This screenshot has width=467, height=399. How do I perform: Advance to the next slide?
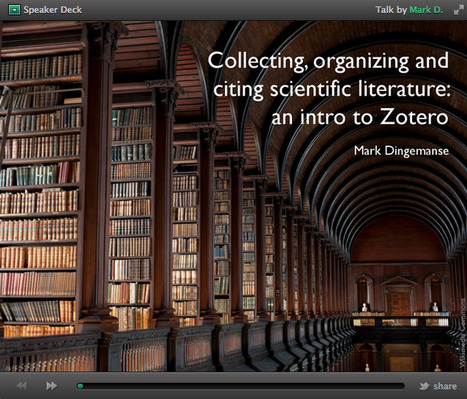[x=51, y=386]
